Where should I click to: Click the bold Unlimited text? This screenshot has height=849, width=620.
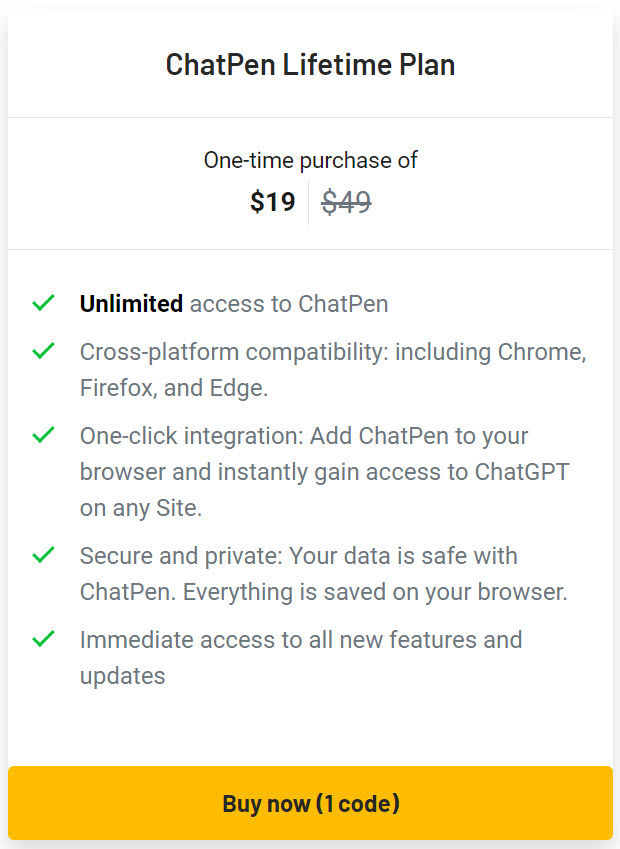click(131, 303)
